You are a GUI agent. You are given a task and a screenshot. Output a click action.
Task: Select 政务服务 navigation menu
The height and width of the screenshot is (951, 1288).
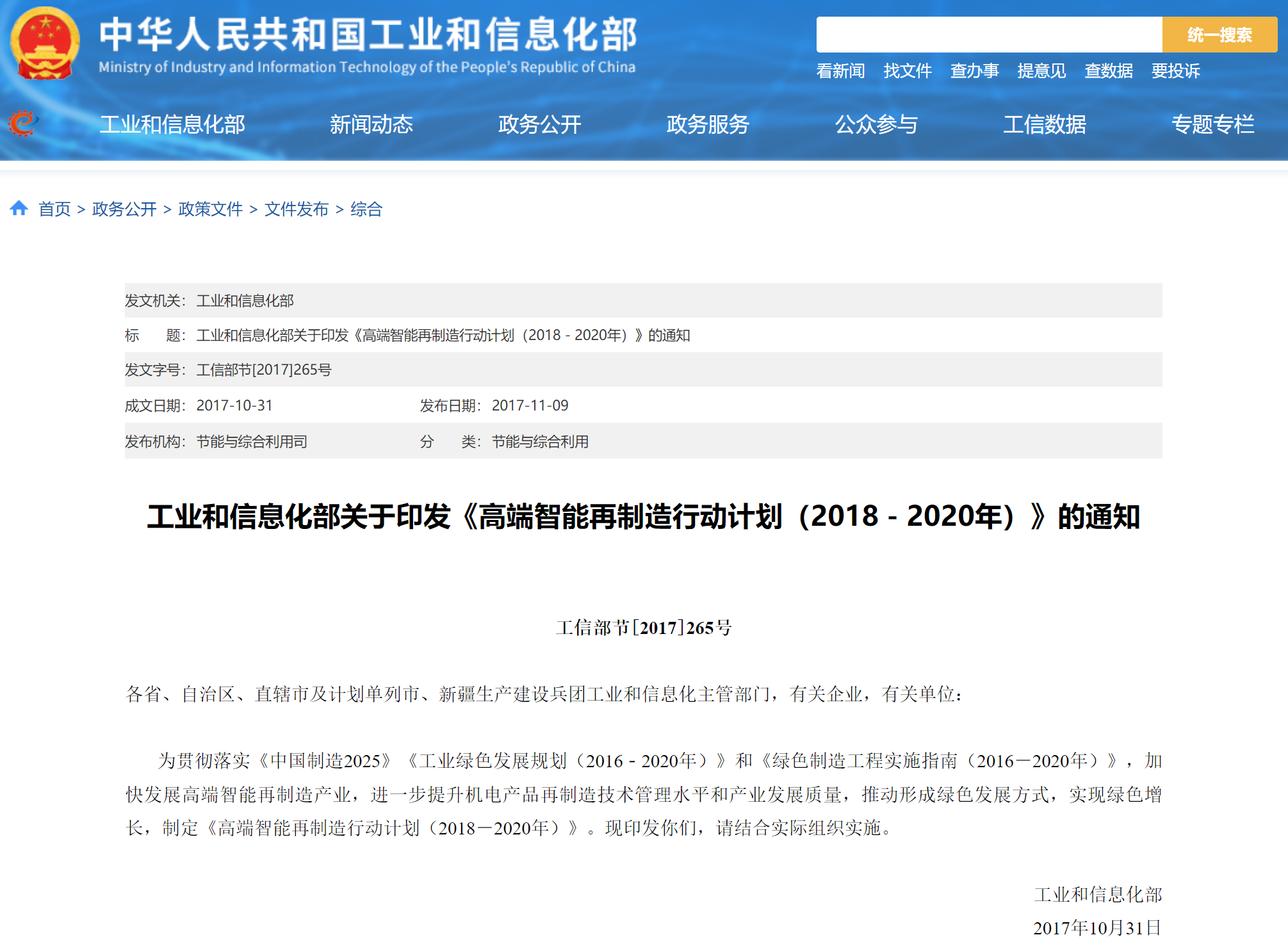tap(708, 124)
